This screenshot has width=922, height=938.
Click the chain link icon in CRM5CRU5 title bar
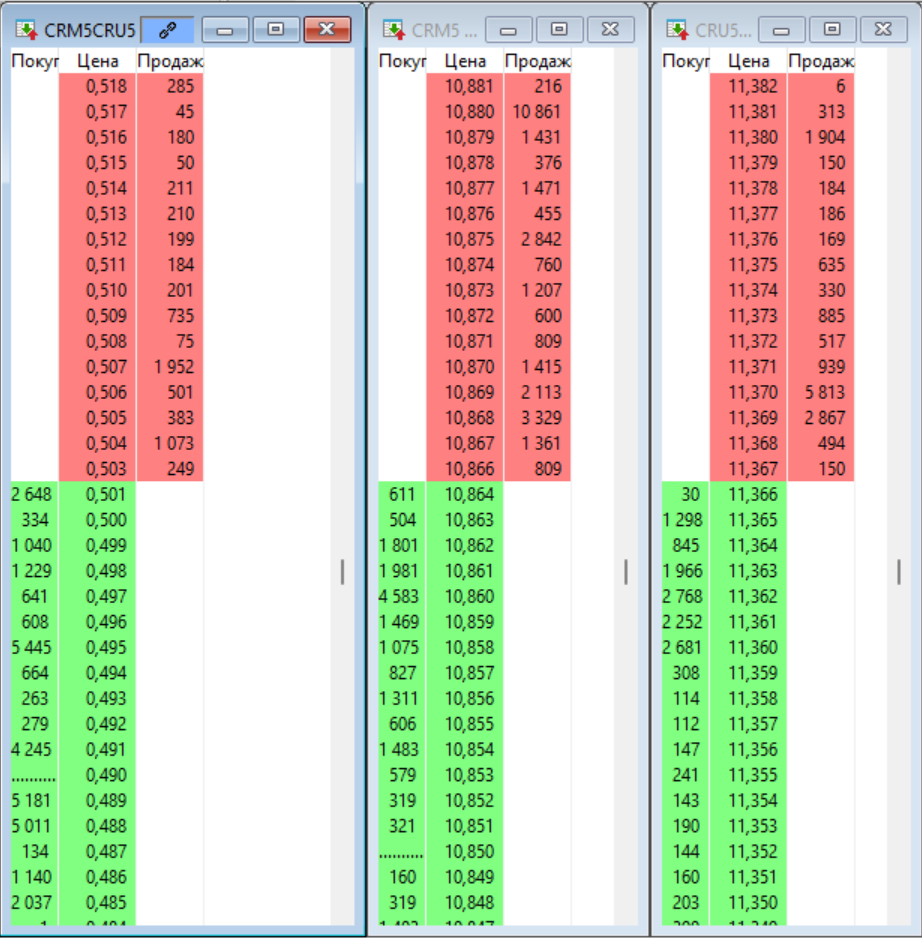[x=167, y=30]
